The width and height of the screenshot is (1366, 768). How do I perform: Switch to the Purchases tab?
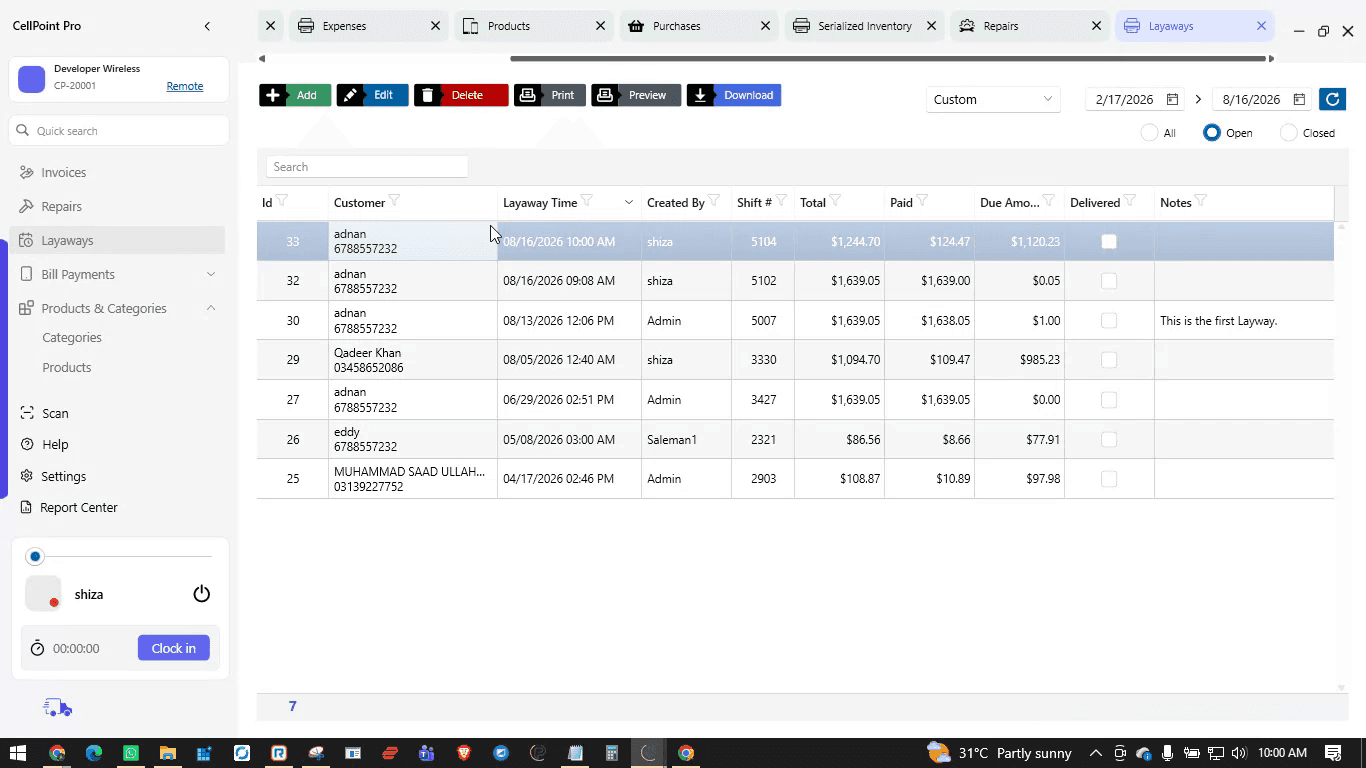click(x=699, y=26)
